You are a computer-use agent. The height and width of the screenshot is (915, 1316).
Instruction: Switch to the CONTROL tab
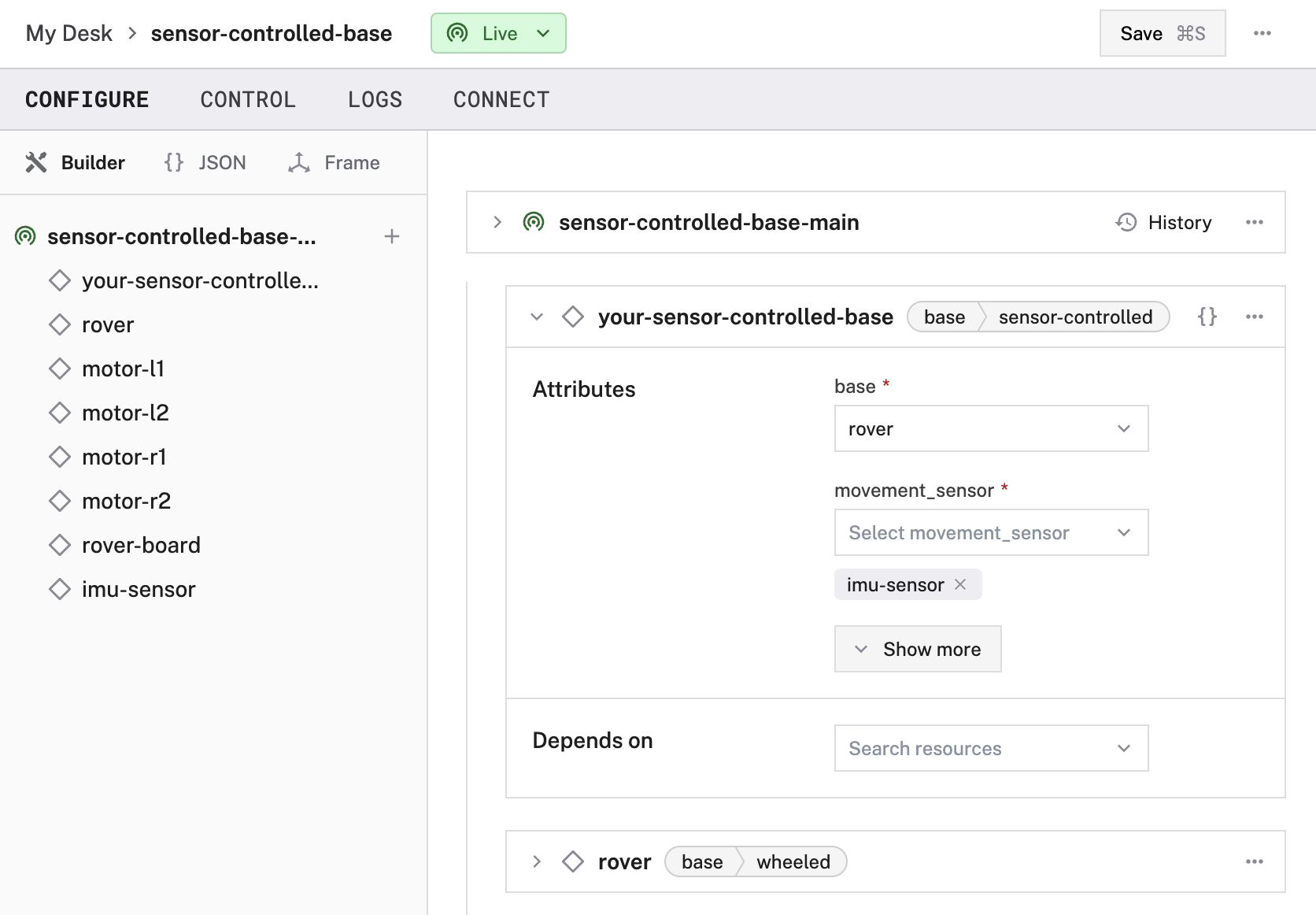coord(248,99)
